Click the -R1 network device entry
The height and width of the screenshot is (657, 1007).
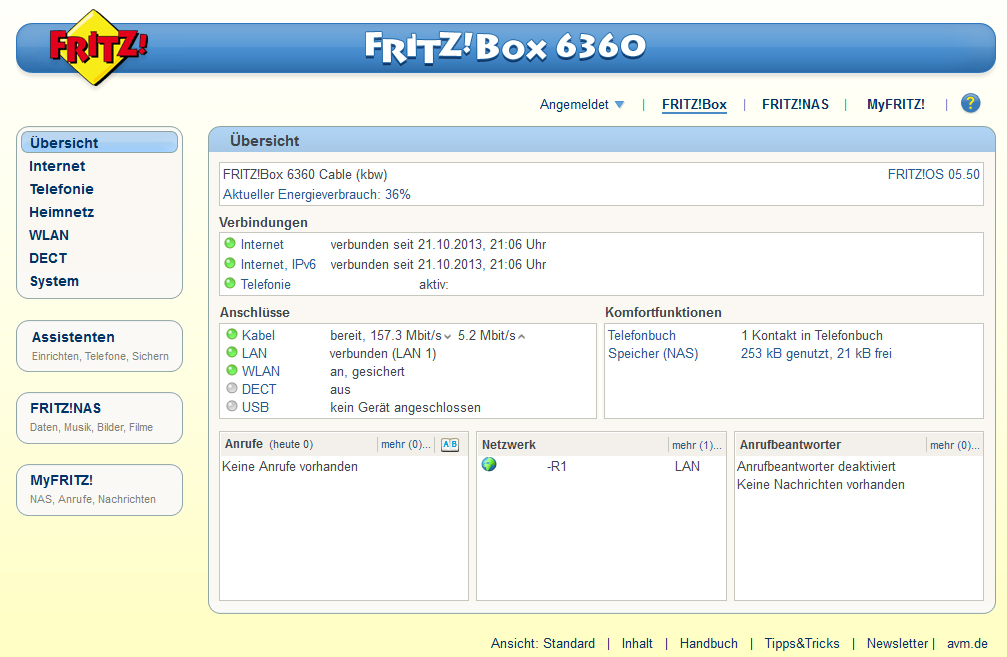tap(557, 466)
